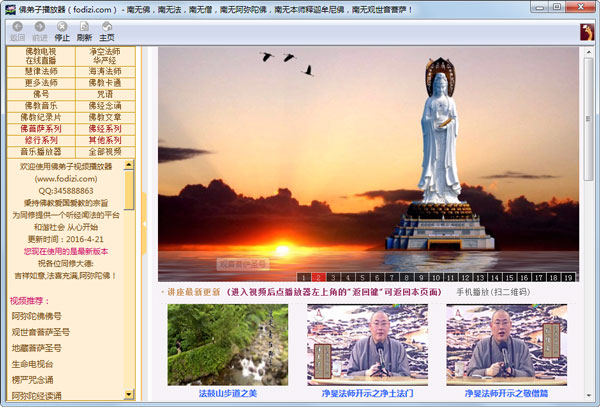Switch banner to slide 19
This screenshot has width=600, height=407.
(x=568, y=277)
